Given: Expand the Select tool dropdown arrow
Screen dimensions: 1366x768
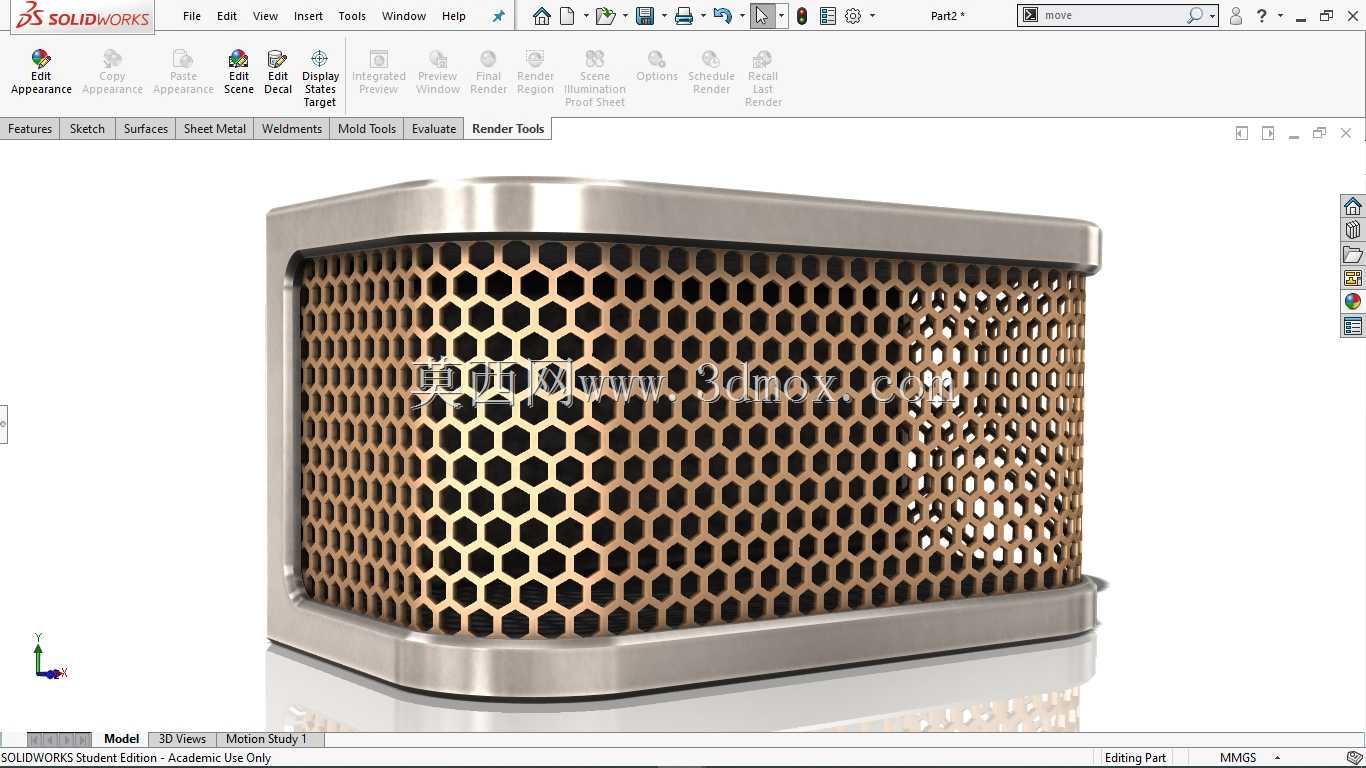Looking at the screenshot, I should (781, 16).
